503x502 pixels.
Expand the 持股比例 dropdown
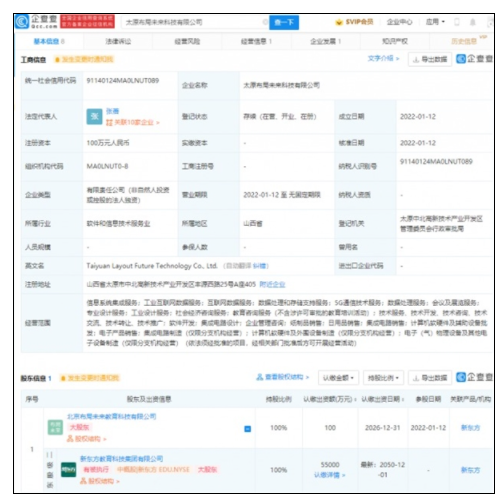[383, 378]
